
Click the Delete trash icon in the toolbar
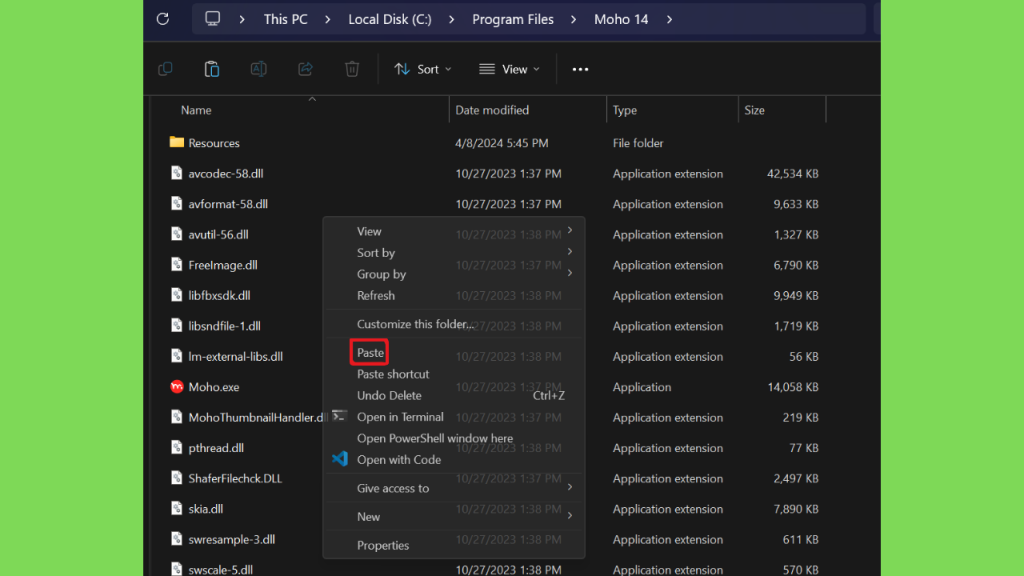pyautogui.click(x=352, y=69)
